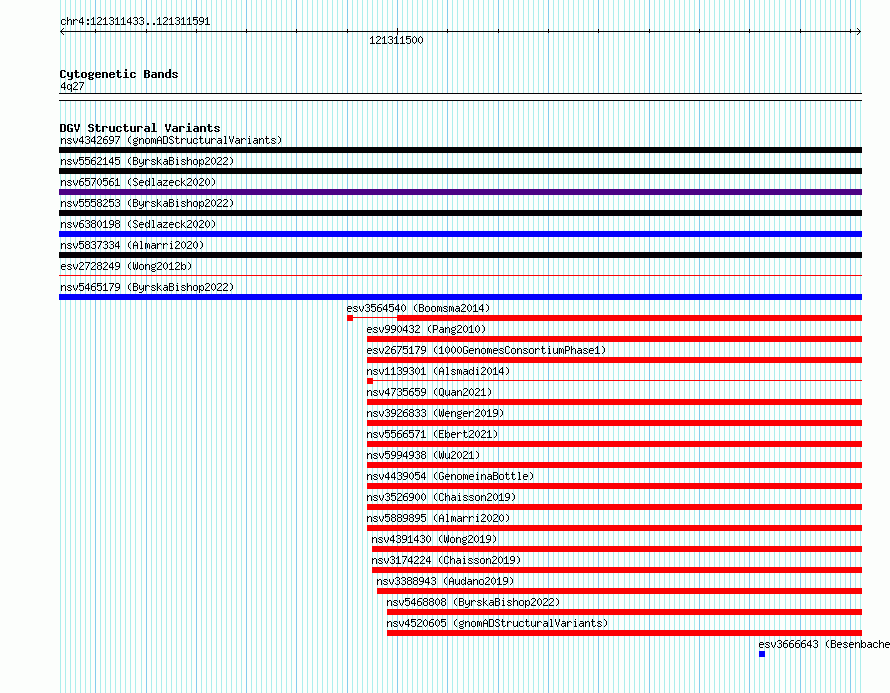
Task: Open variant nsv4520605 gnomADStructuralVariants
Action: pos(497,623)
